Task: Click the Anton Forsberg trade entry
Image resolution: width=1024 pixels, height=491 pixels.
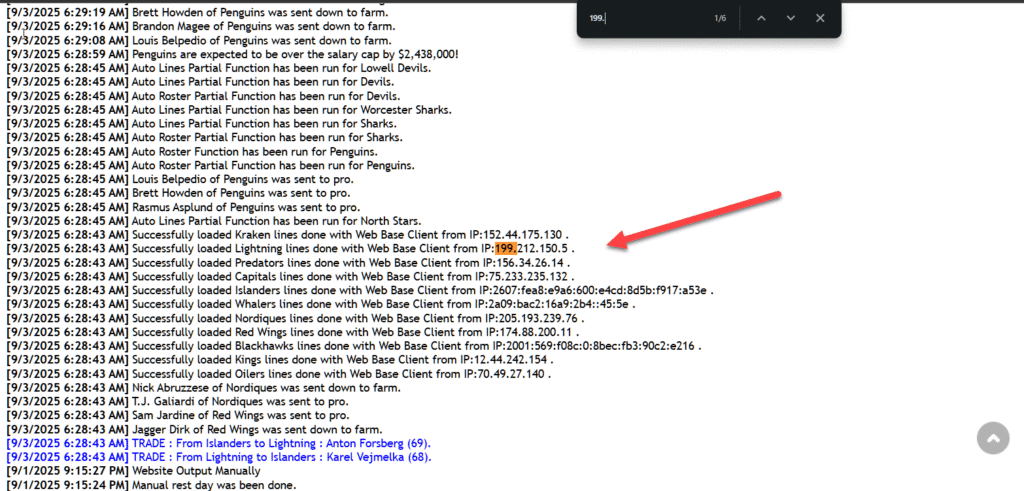Action: click(x=268, y=443)
